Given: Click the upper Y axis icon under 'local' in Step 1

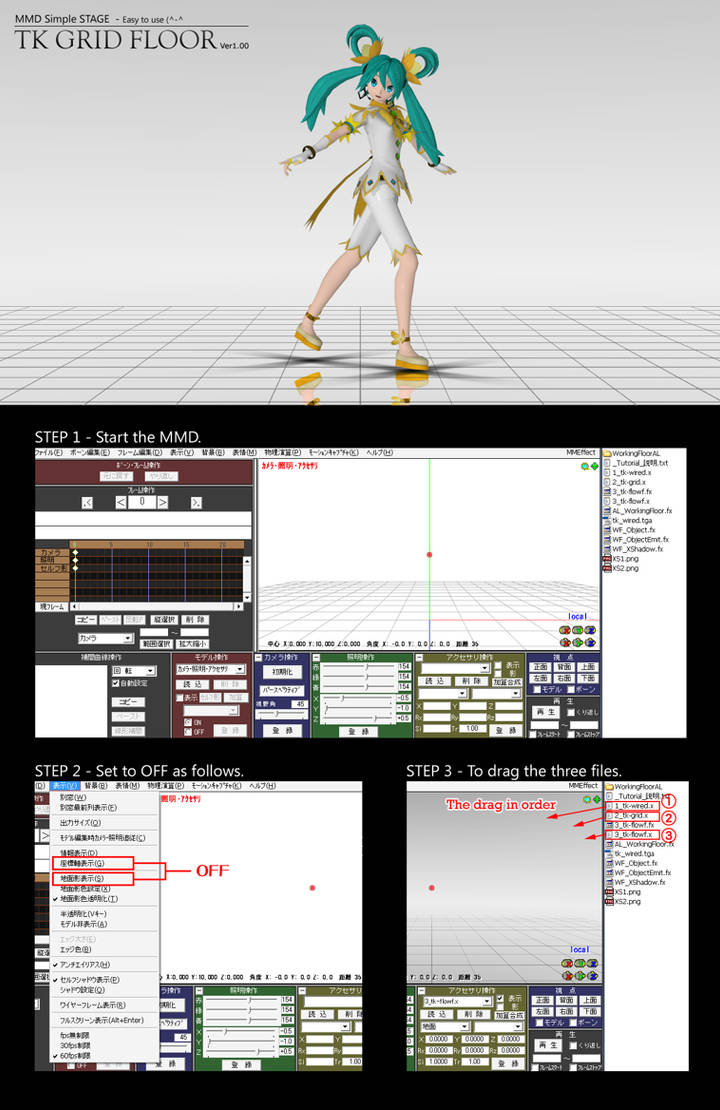Looking at the screenshot, I should click(x=578, y=630).
